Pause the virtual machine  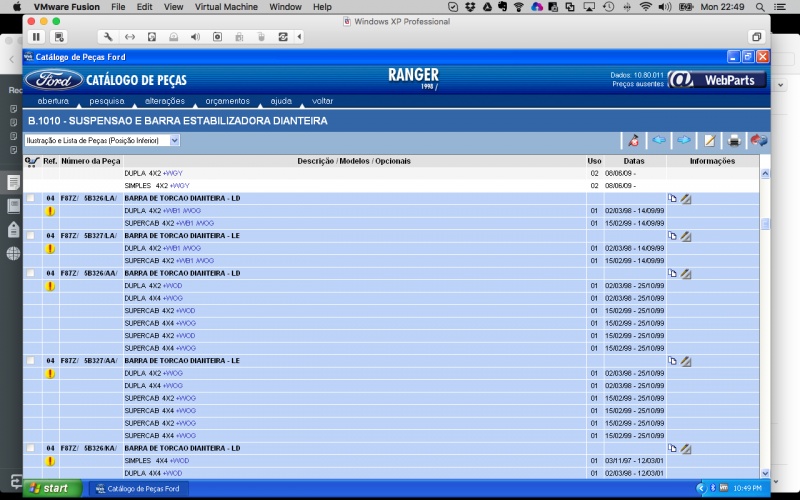[x=36, y=37]
